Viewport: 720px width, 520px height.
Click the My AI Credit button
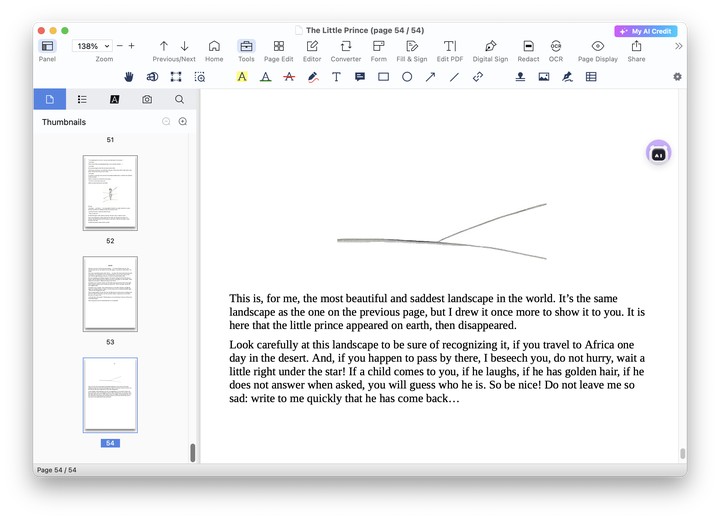(646, 31)
